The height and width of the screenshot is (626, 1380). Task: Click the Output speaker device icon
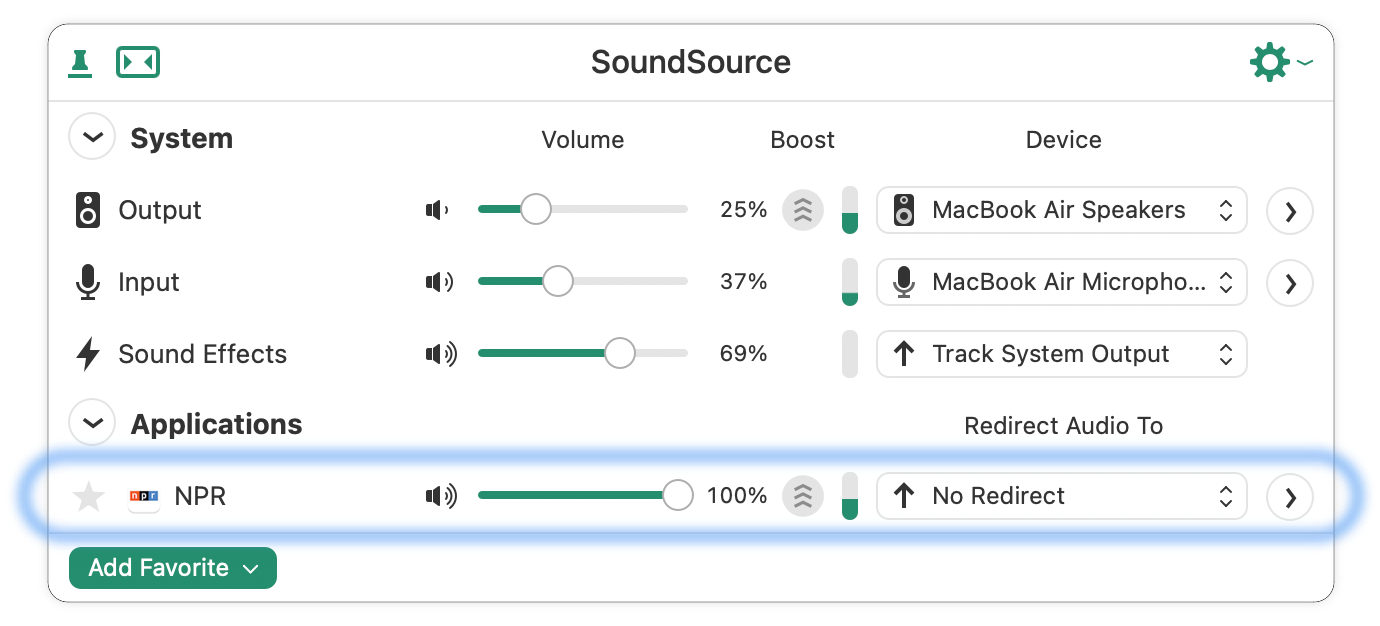click(89, 210)
